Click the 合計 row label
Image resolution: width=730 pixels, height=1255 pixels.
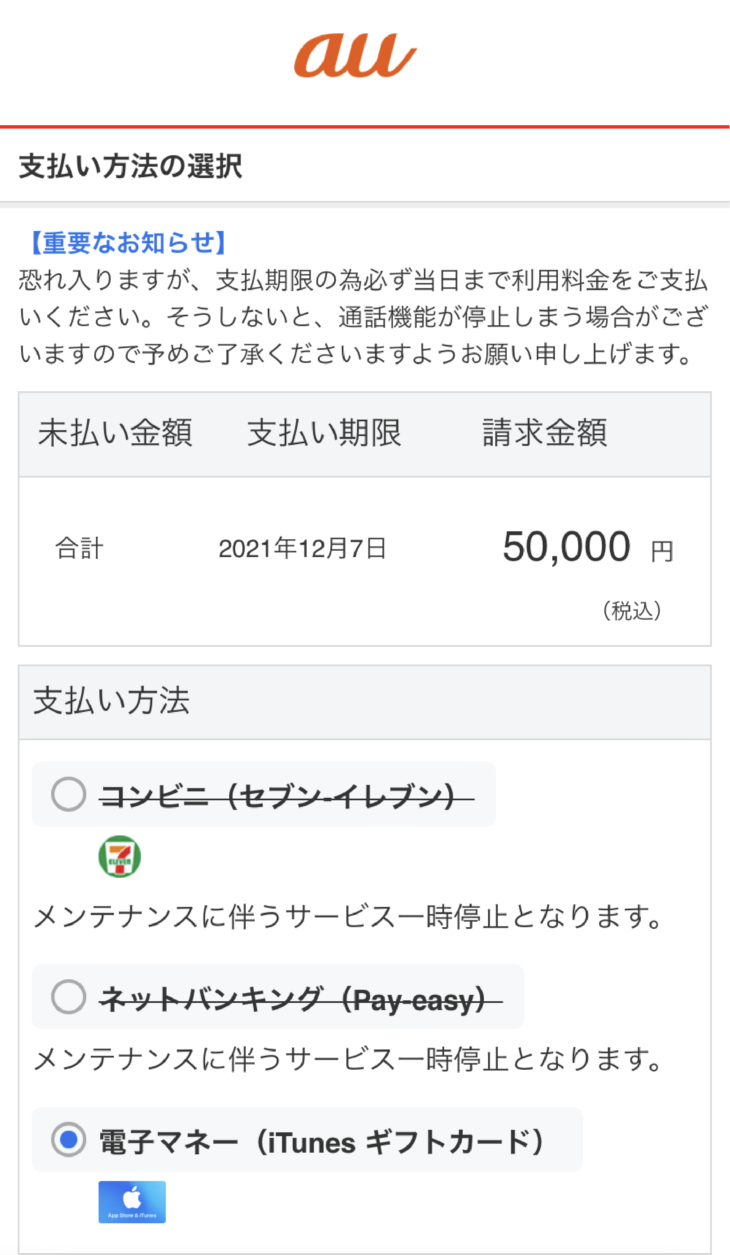(79, 548)
